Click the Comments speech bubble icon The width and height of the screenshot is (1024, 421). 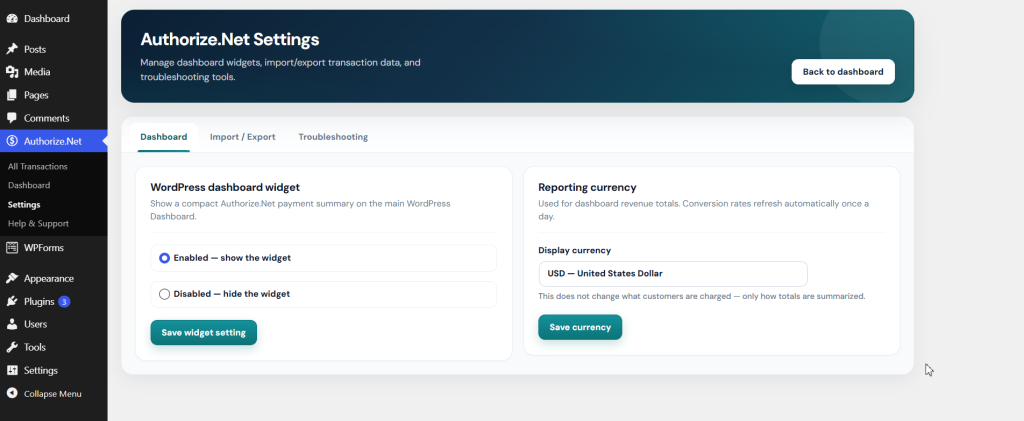[x=12, y=118]
